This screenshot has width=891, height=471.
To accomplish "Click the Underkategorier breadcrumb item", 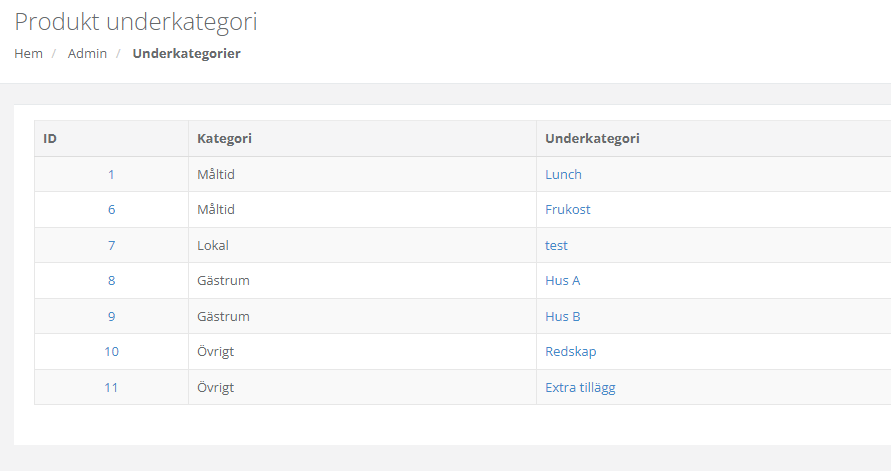I will click(186, 54).
